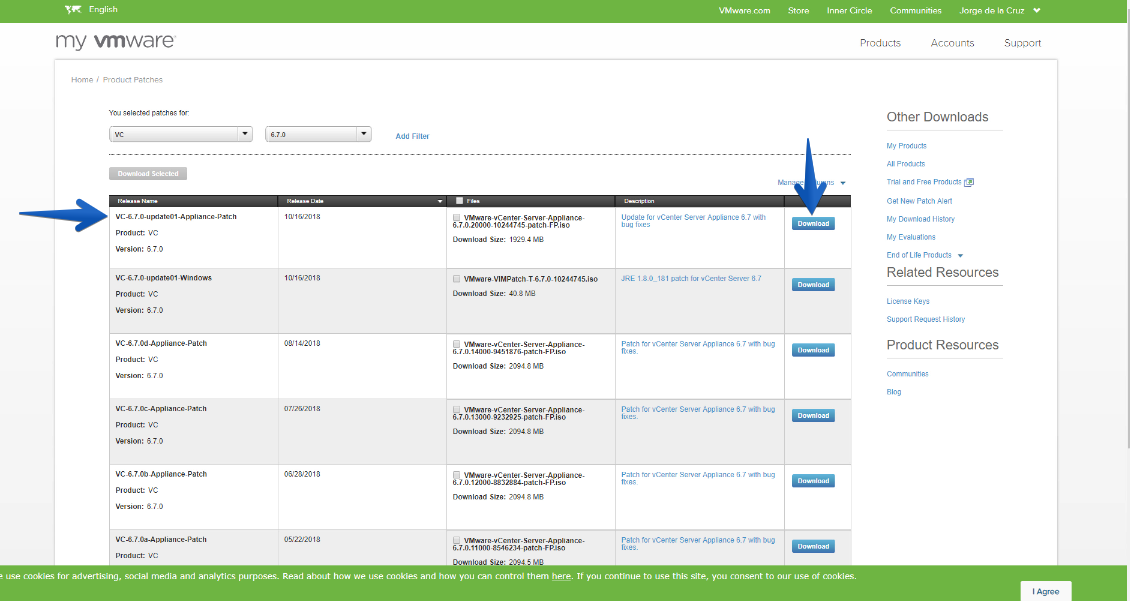
Task: Sort by the Release Date column arrow
Action: pyautogui.click(x=440, y=201)
